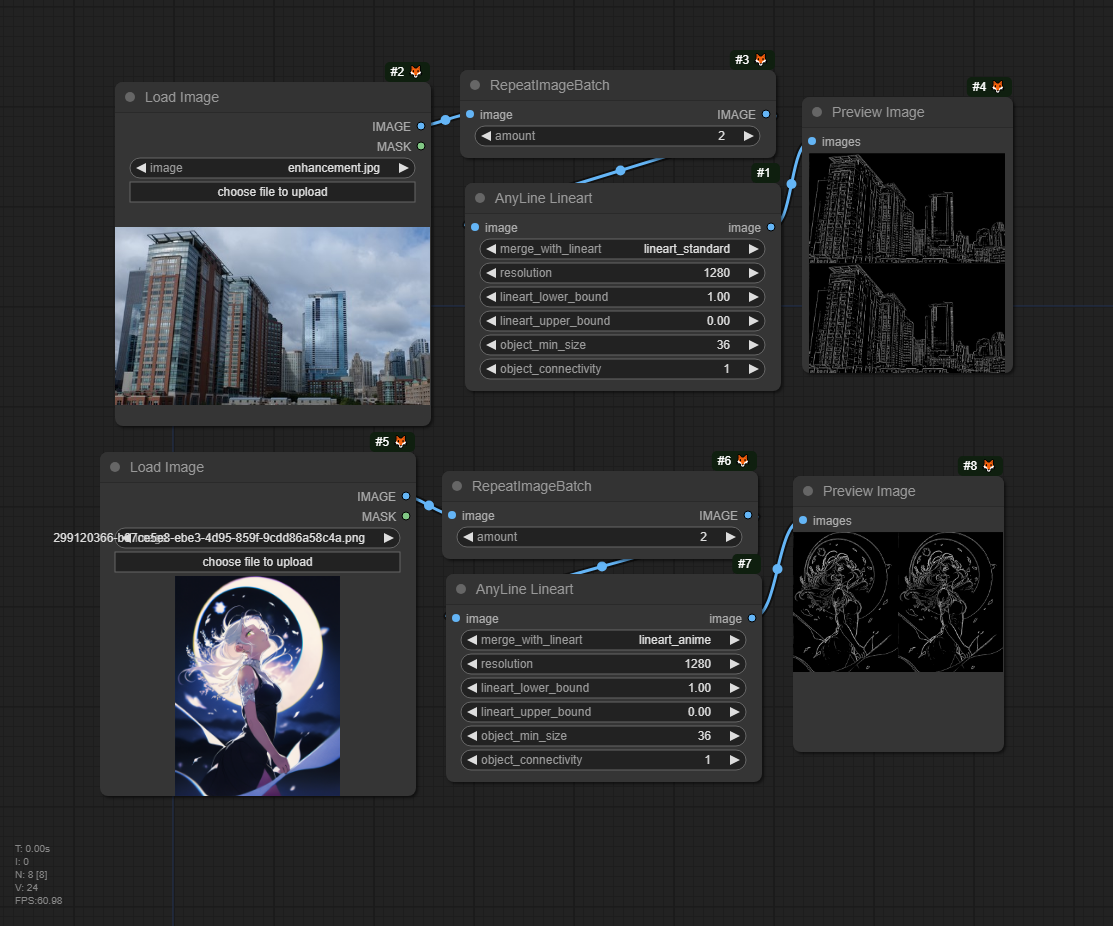
Task: Open the image dropdown showing enhancement.jpg
Action: click(x=272, y=168)
